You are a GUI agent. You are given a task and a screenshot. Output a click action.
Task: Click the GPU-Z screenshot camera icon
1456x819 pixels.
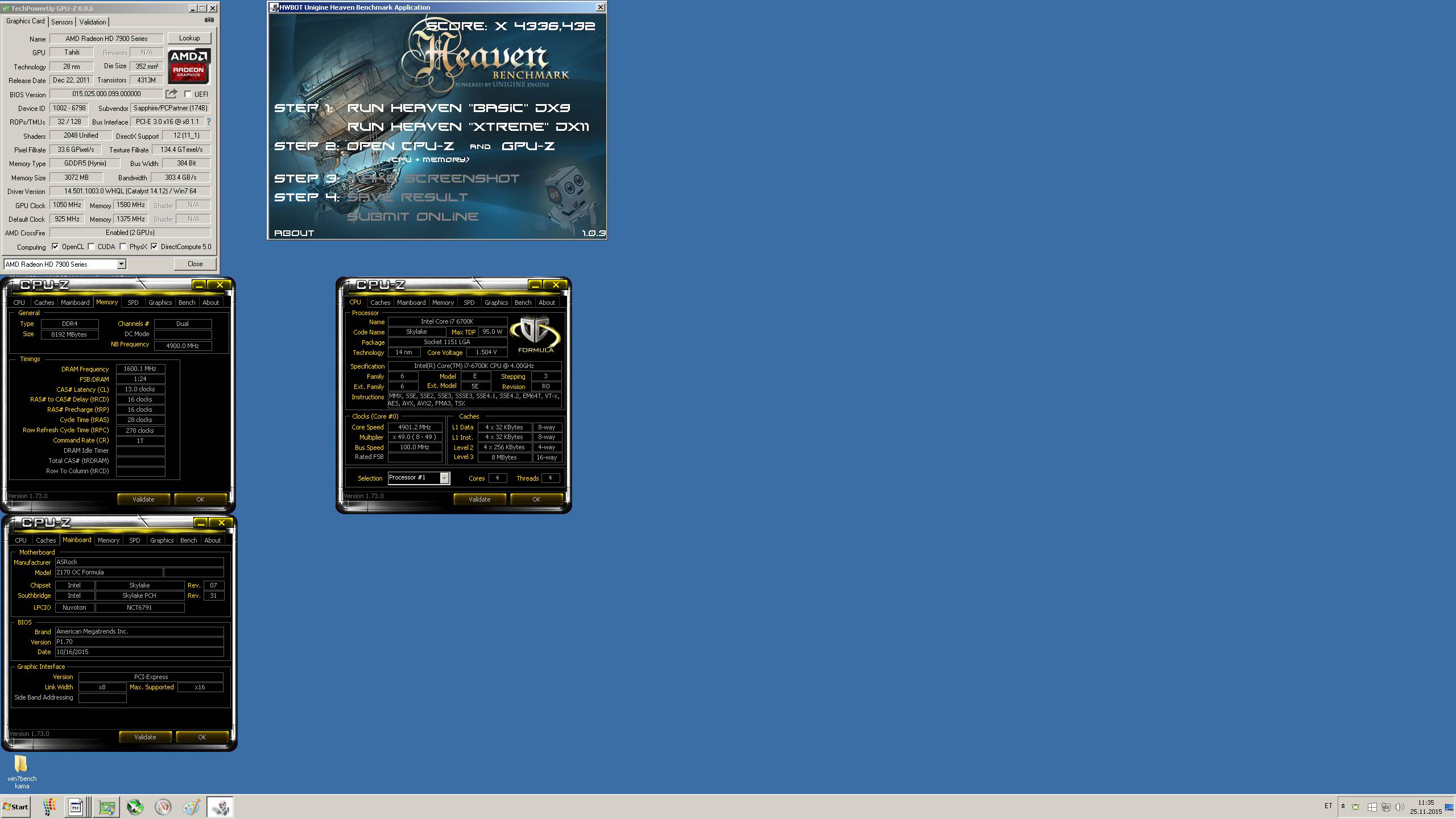(209, 20)
